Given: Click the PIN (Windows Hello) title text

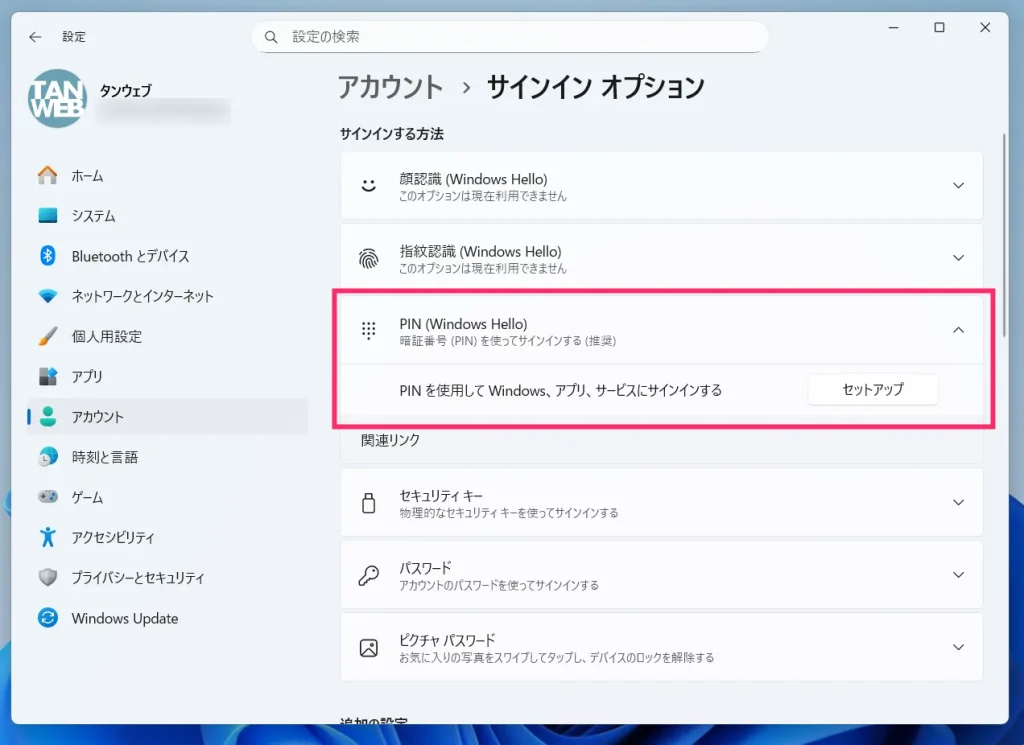Looking at the screenshot, I should pyautogui.click(x=463, y=324).
